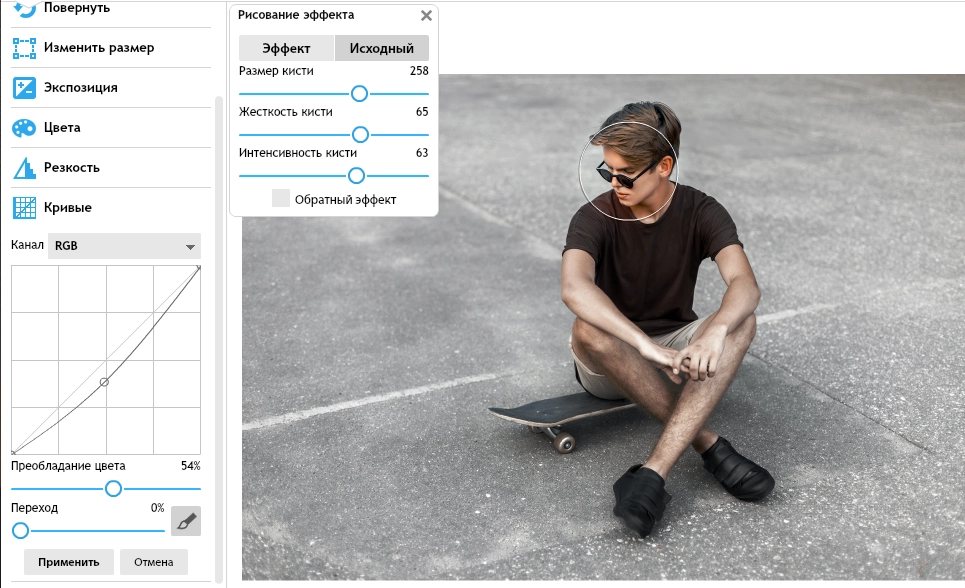
Task: Click the Curves (Кривые) grid icon
Action: tap(24, 207)
